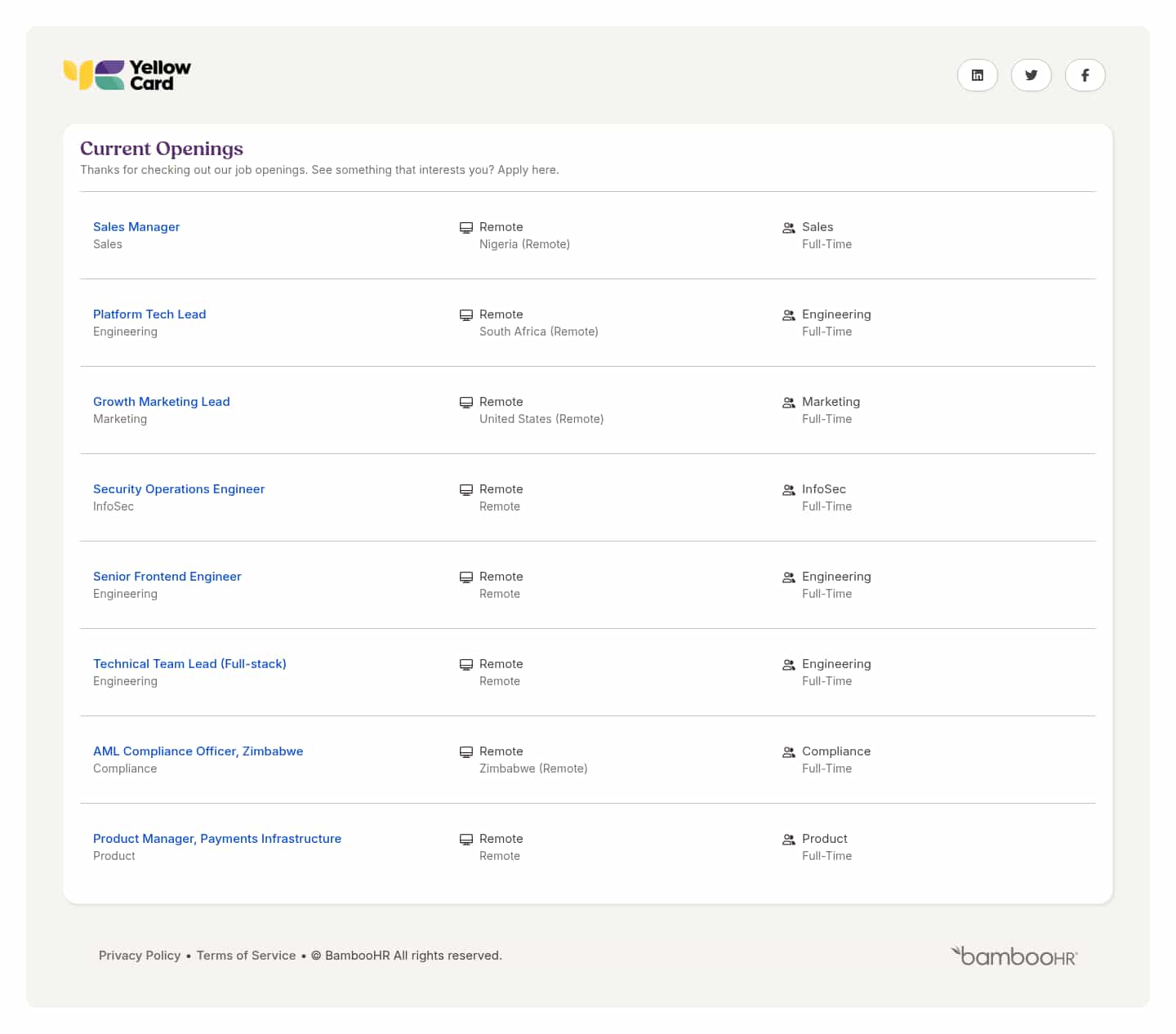Select the Senior Frontend Engineer job
Viewport: 1176px width, 1034px height.
click(167, 577)
